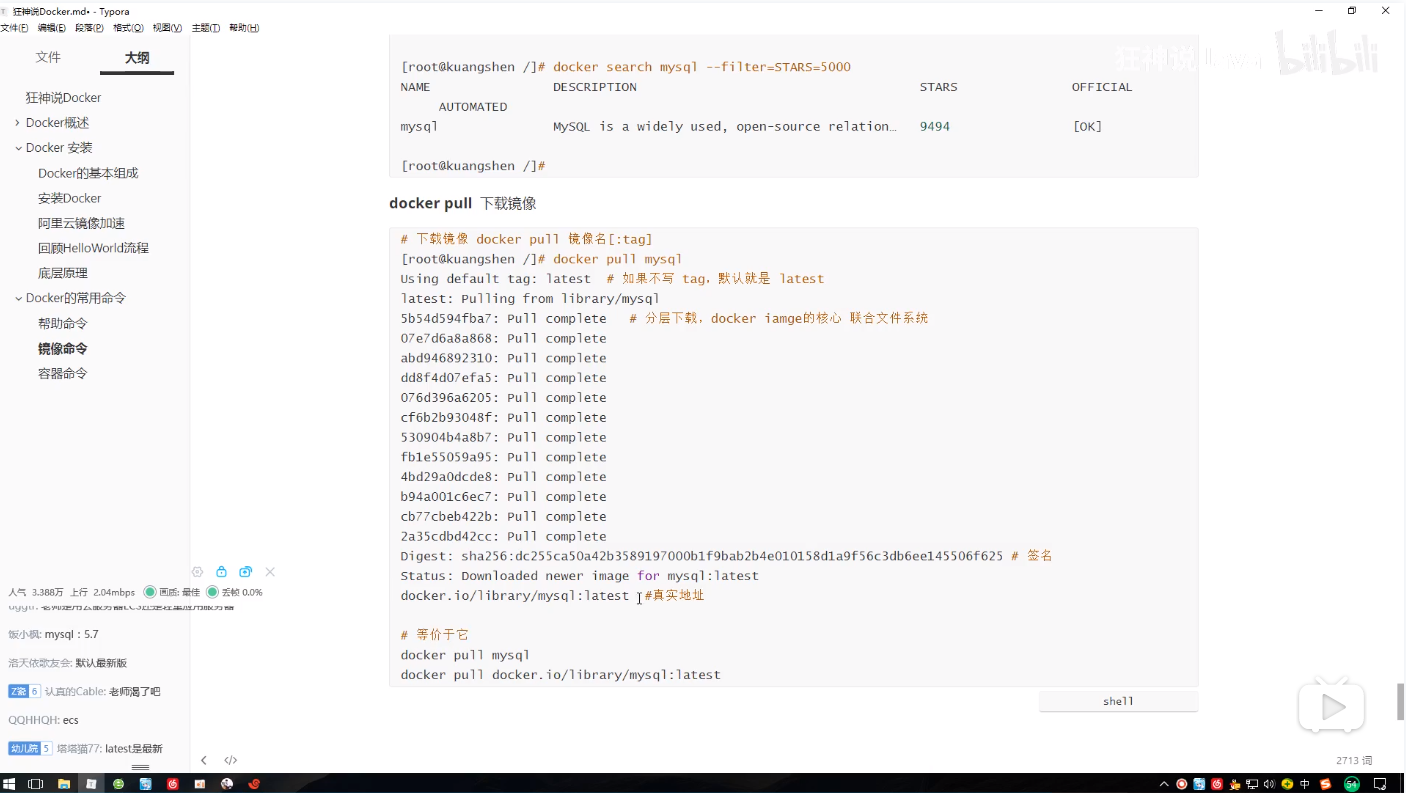Click the red record tray icon
1406x793 pixels.
pos(1182,784)
